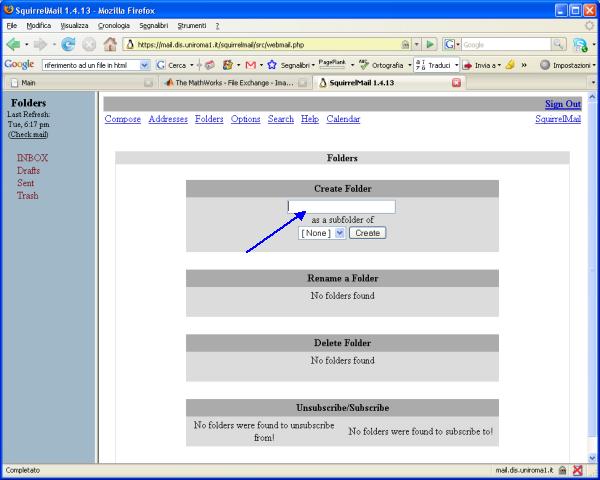Open the Strumenti menu
600x480 pixels.
click(190, 24)
